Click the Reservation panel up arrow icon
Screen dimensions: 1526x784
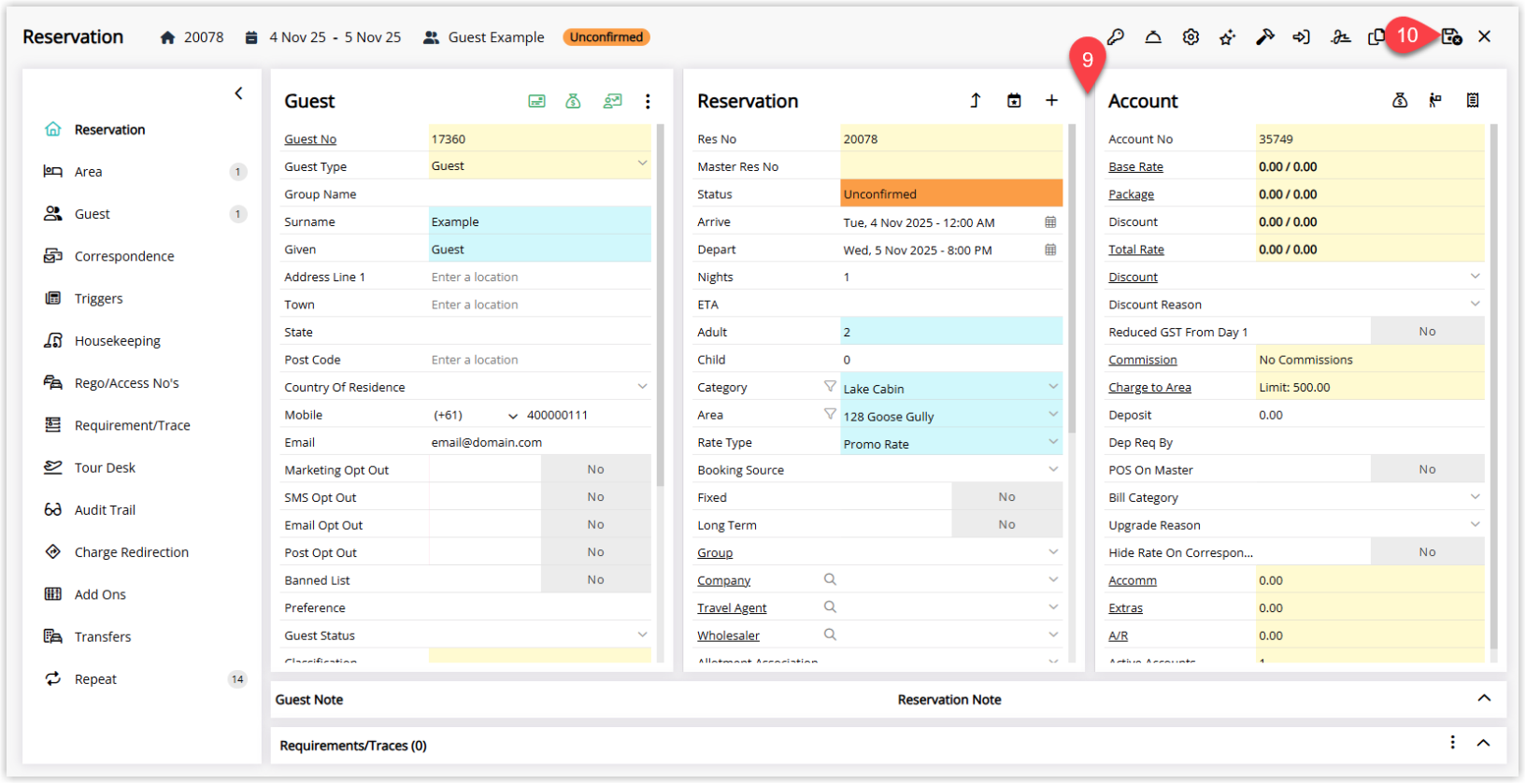point(976,100)
